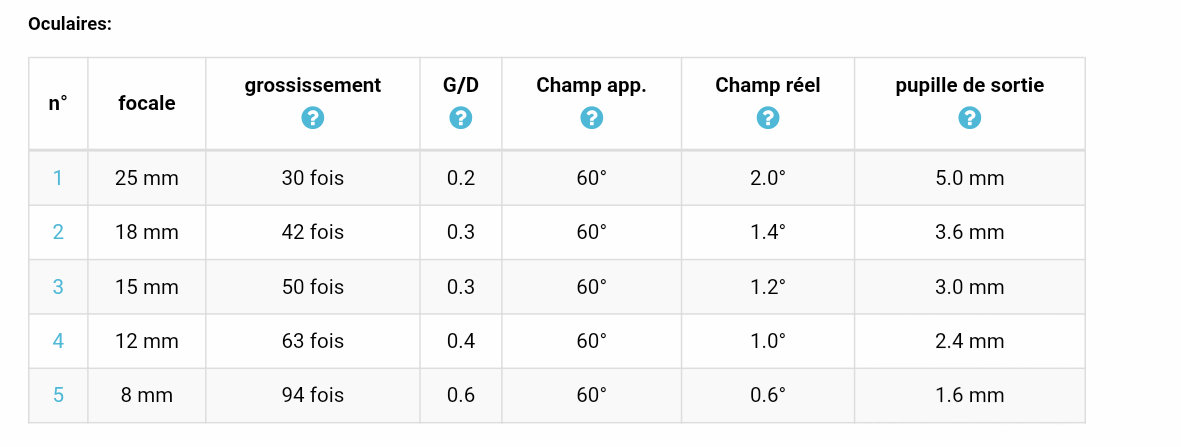1181x447 pixels.
Task: Click the 1.6 mm exit pupil cell
Action: [x=969, y=395]
